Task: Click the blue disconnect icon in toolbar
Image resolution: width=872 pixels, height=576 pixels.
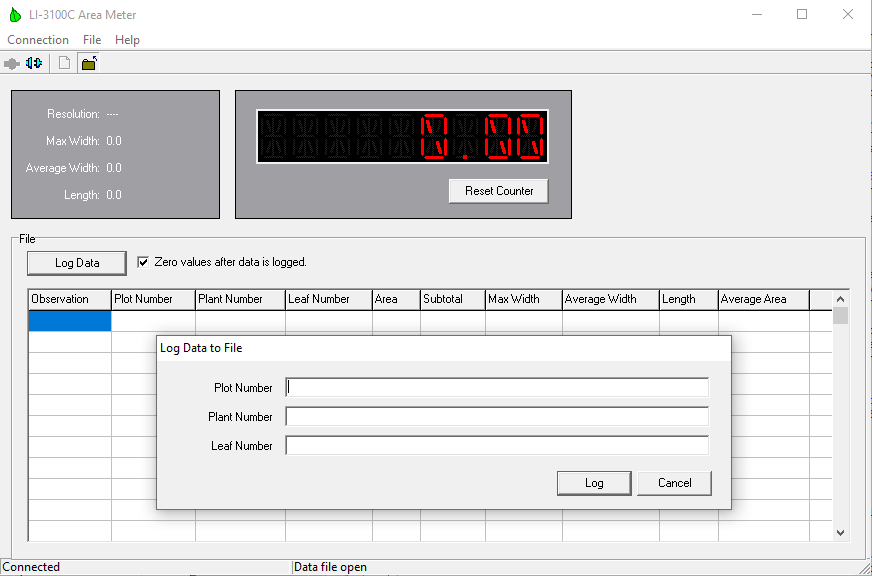Action: point(34,63)
